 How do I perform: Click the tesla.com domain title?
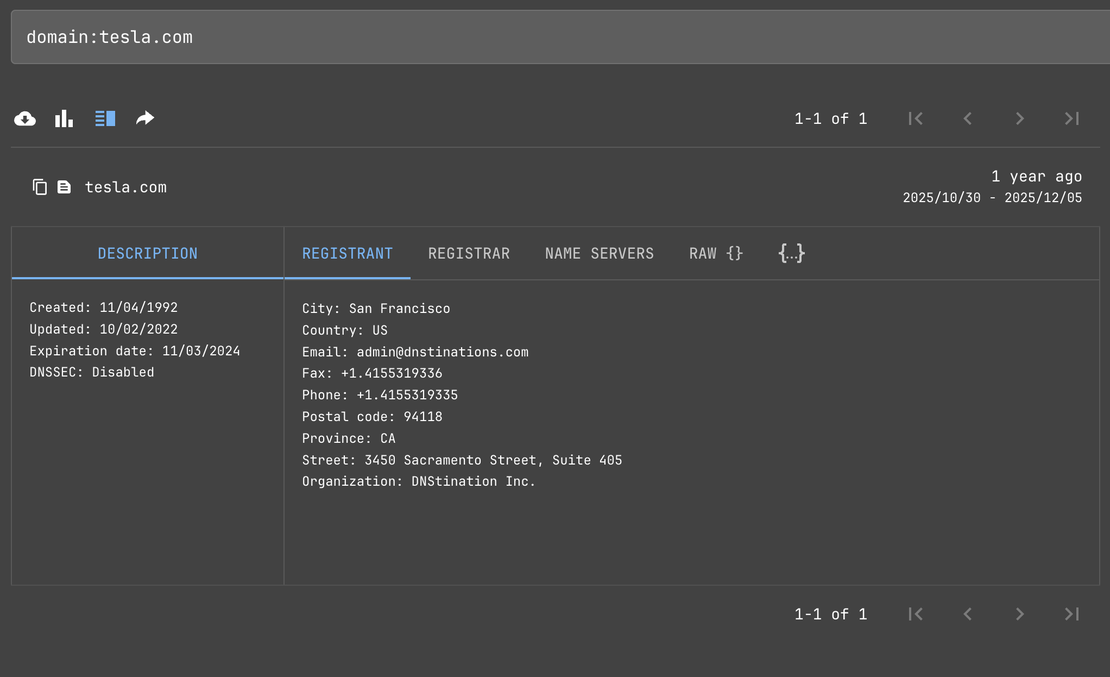coord(126,187)
